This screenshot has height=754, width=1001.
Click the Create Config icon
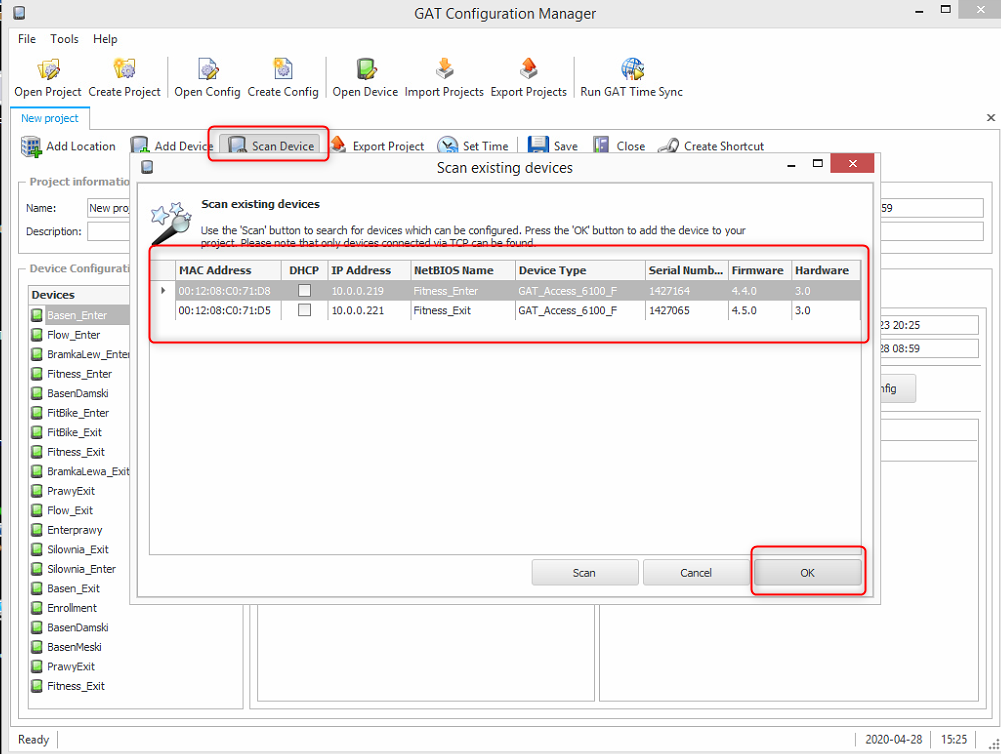point(283,70)
